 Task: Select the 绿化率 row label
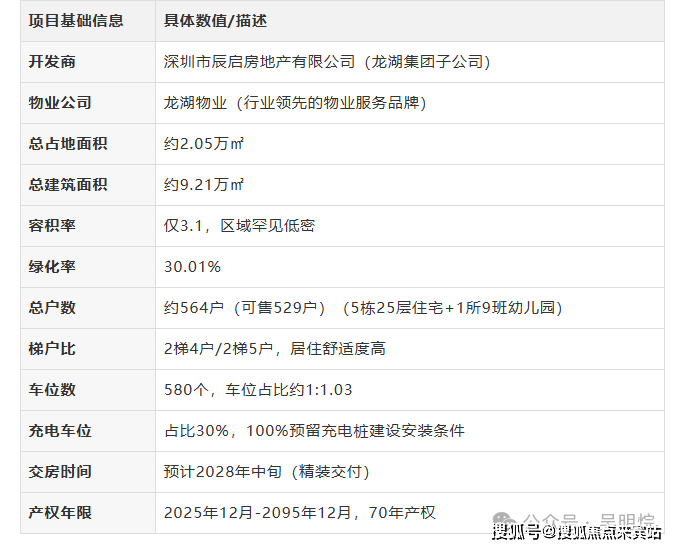tap(52, 267)
